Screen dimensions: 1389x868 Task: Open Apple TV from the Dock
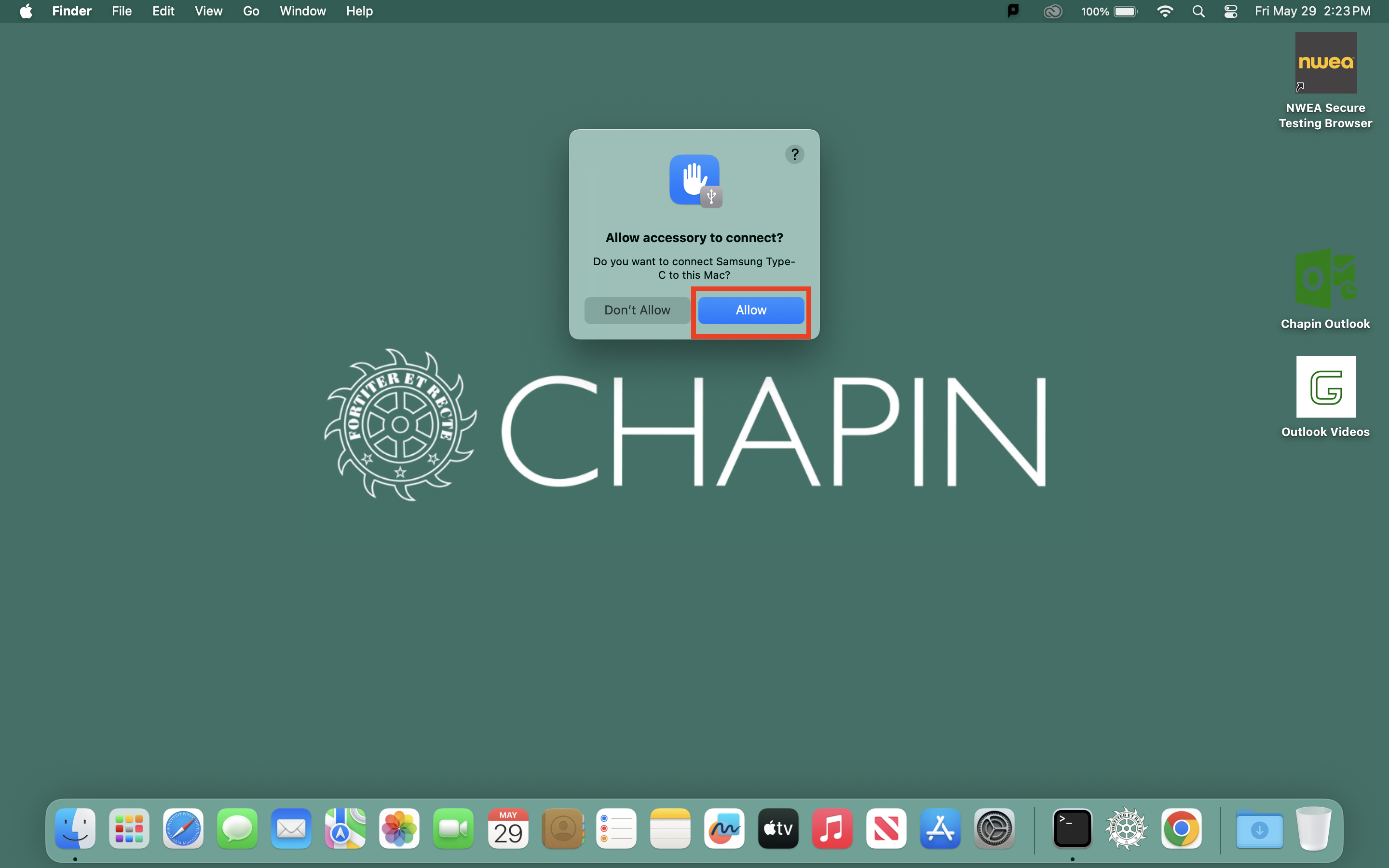click(778, 828)
